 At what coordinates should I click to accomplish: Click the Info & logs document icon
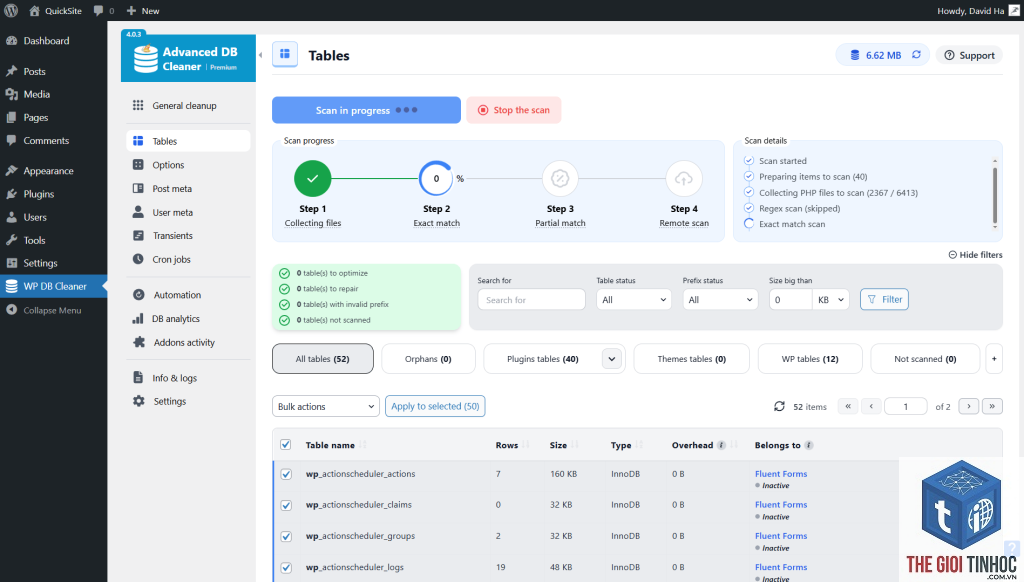click(x=138, y=378)
